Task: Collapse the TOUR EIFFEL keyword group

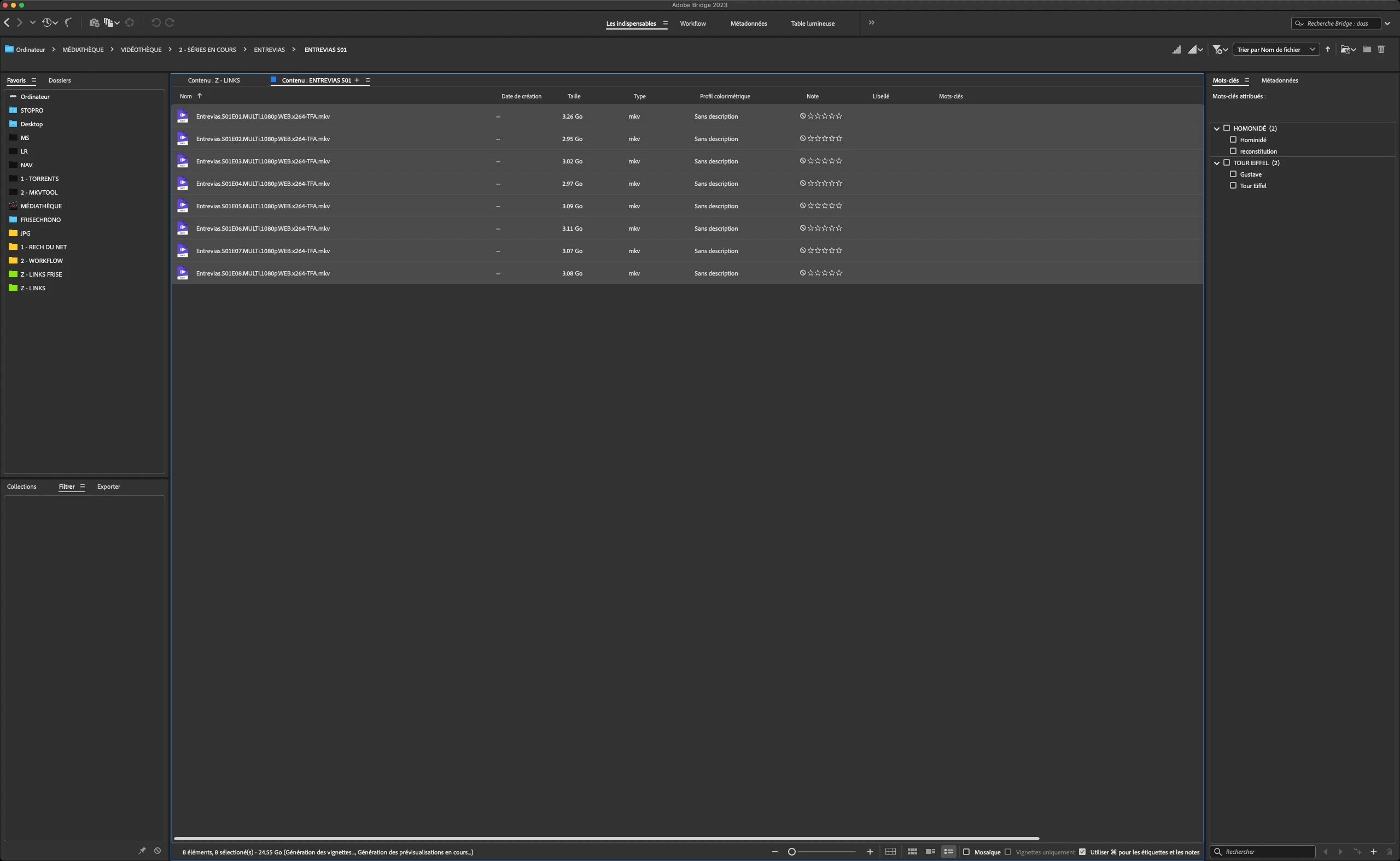Action: [1217, 163]
